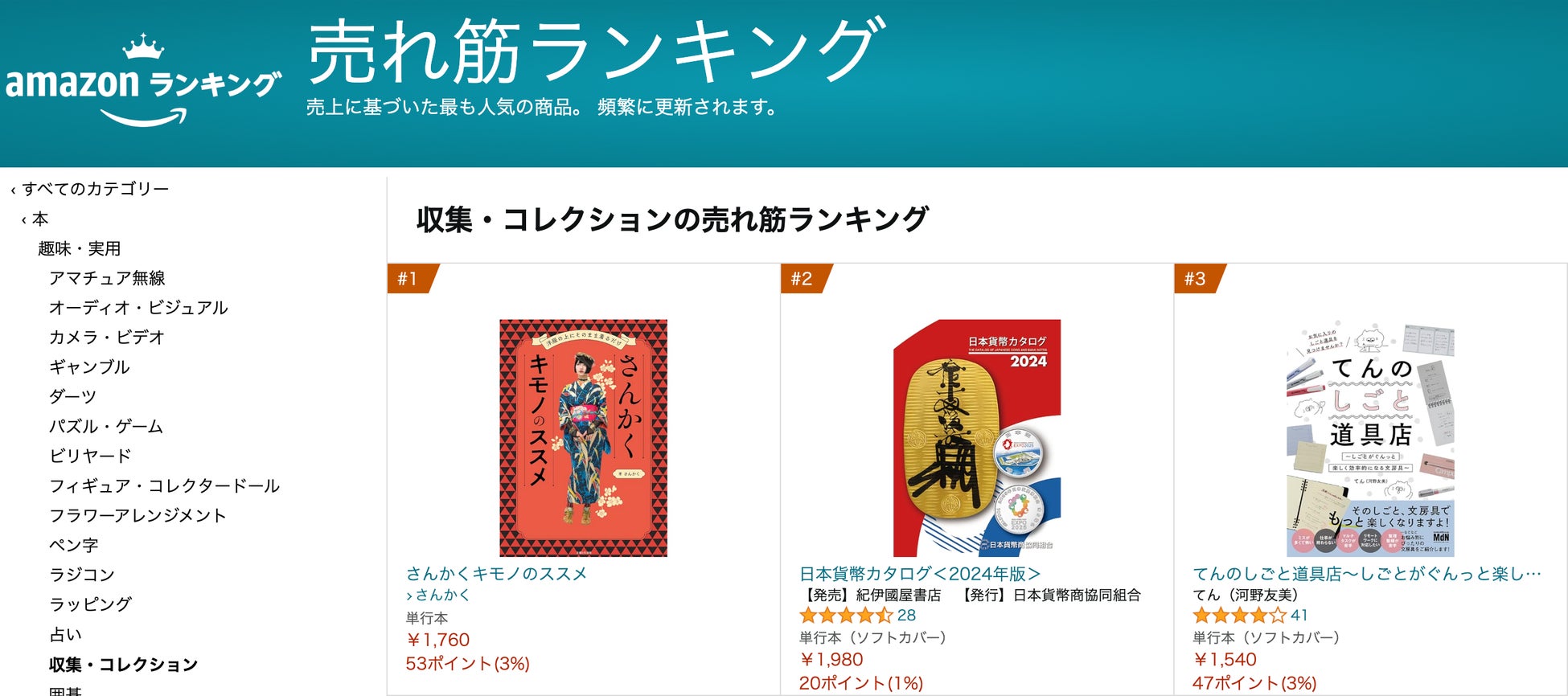Click the star rating for てんのしごと道具店
The height and width of the screenshot is (696, 1568).
pyautogui.click(x=1239, y=616)
